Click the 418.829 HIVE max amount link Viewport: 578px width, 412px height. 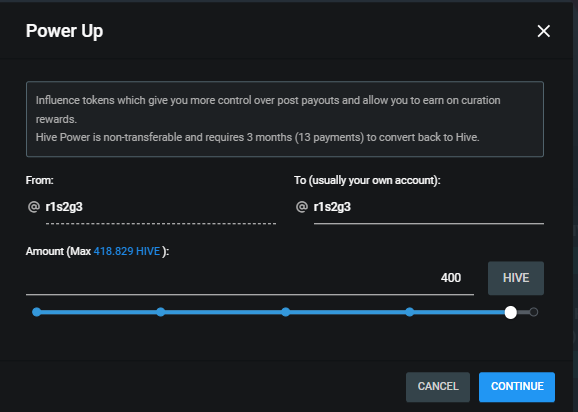[127, 251]
